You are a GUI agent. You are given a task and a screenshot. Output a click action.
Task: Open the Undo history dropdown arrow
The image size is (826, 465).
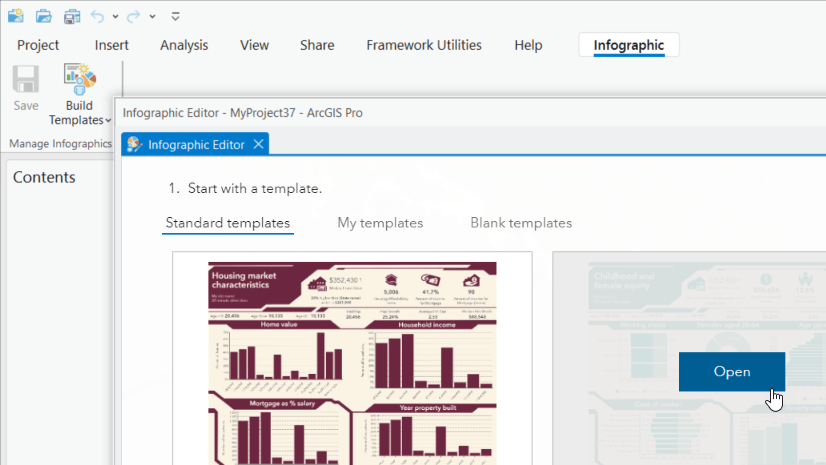[115, 17]
